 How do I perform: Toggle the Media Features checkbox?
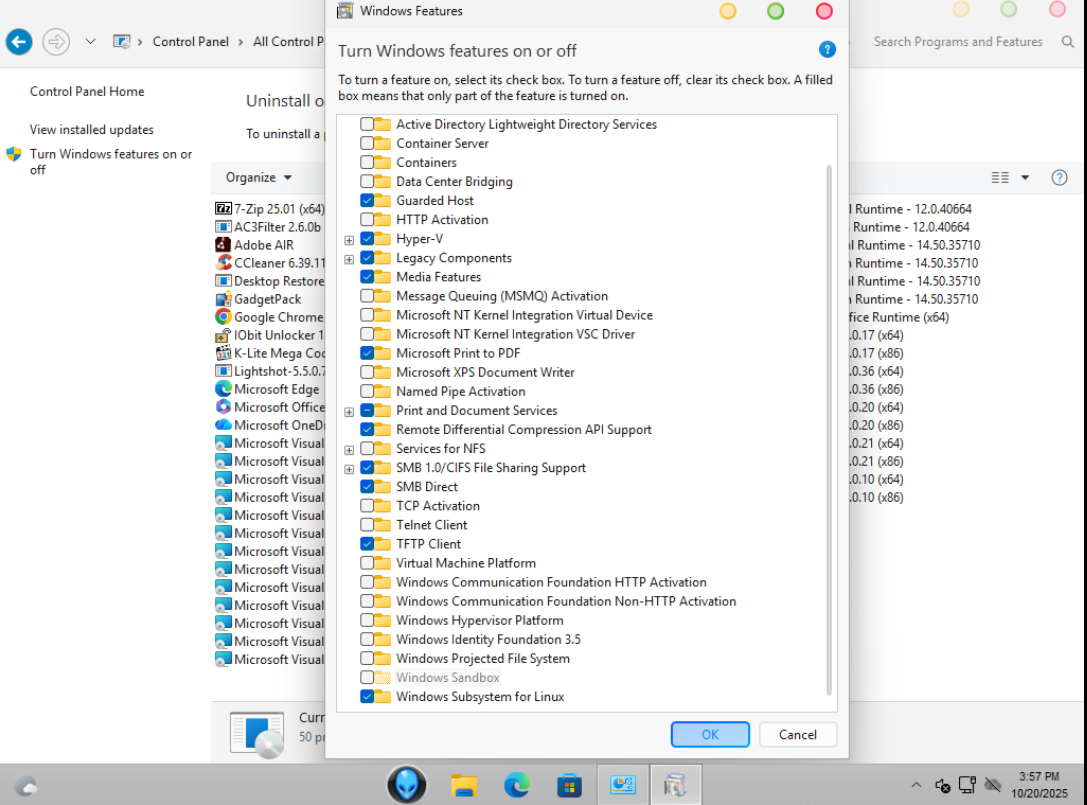click(367, 277)
